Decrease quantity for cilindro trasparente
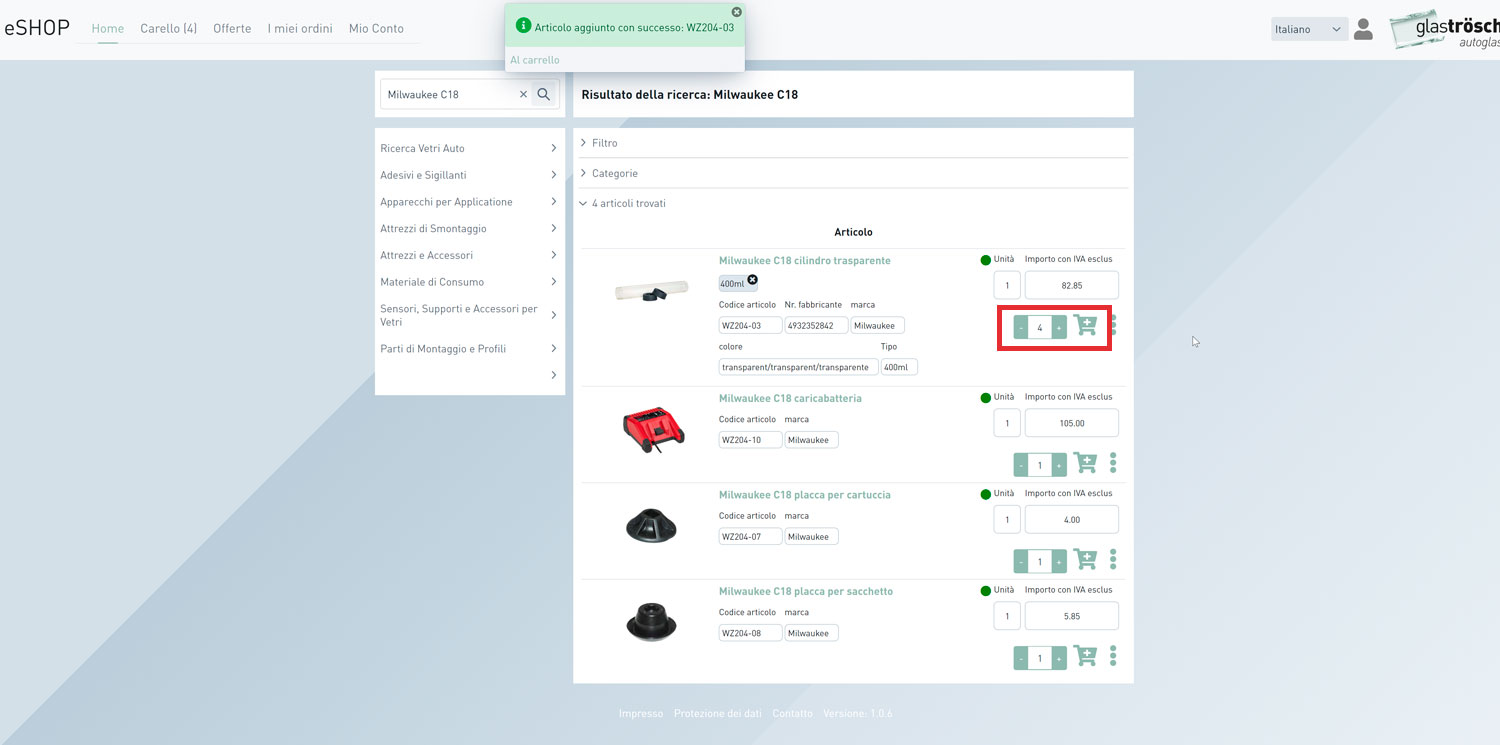Viewport: 1500px width, 745px height. [1021, 327]
